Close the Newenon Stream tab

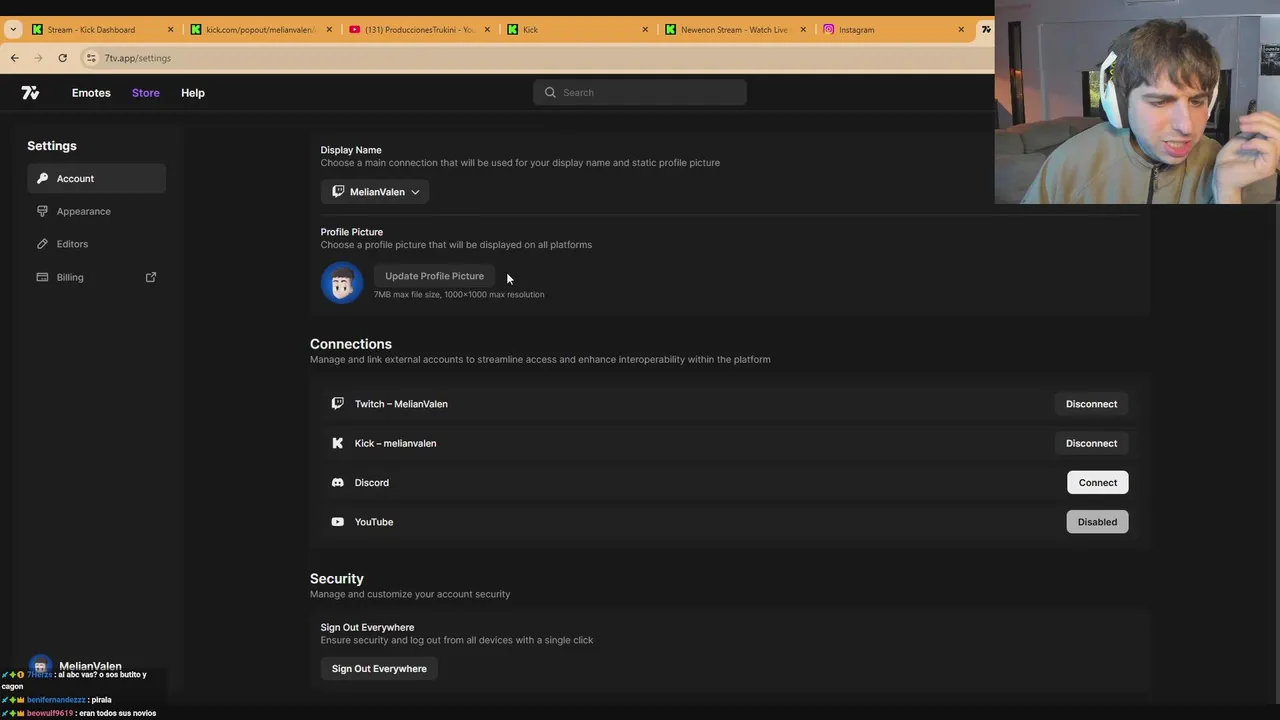803,30
